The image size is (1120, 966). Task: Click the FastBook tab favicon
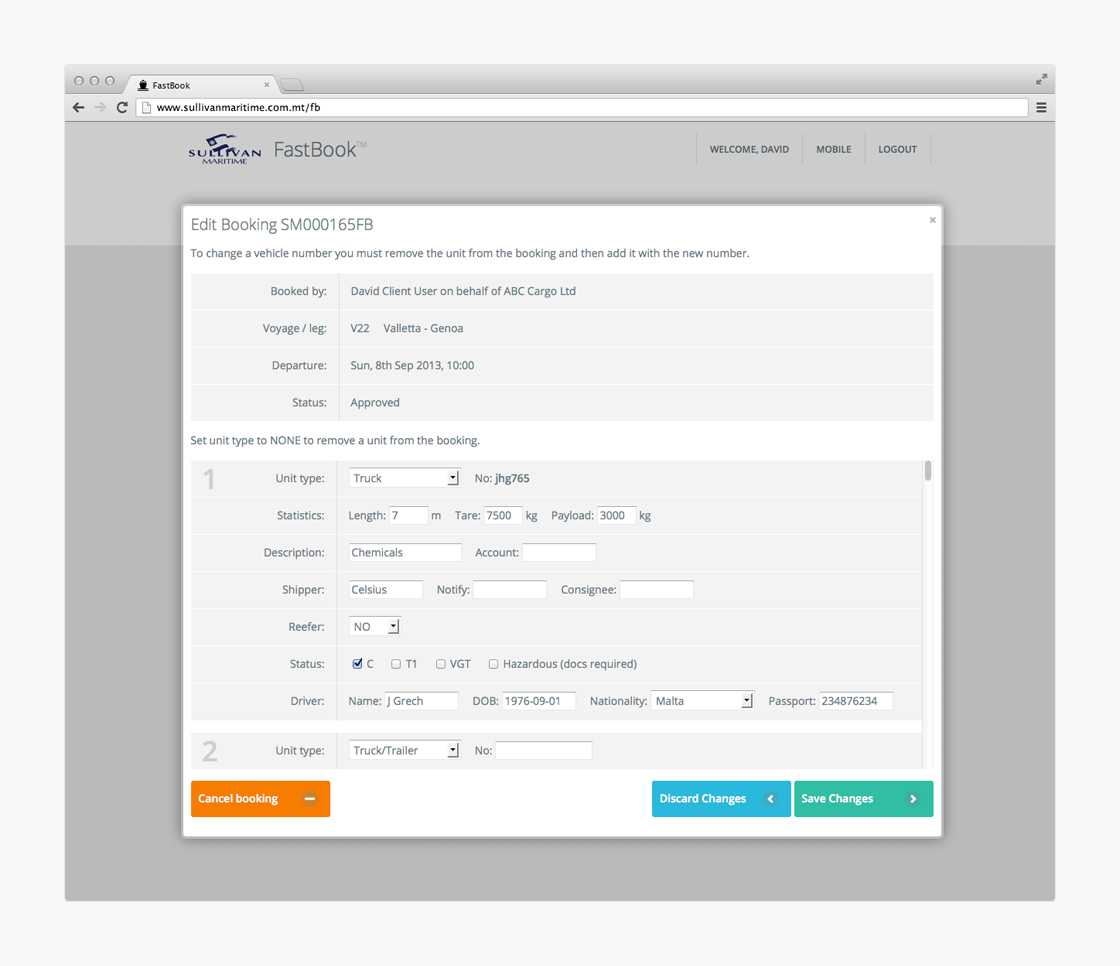143,85
